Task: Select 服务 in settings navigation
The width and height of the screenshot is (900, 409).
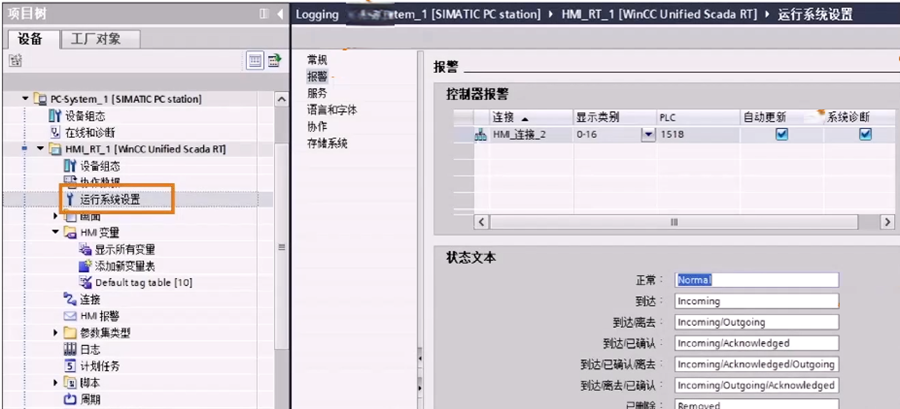Action: (317, 93)
